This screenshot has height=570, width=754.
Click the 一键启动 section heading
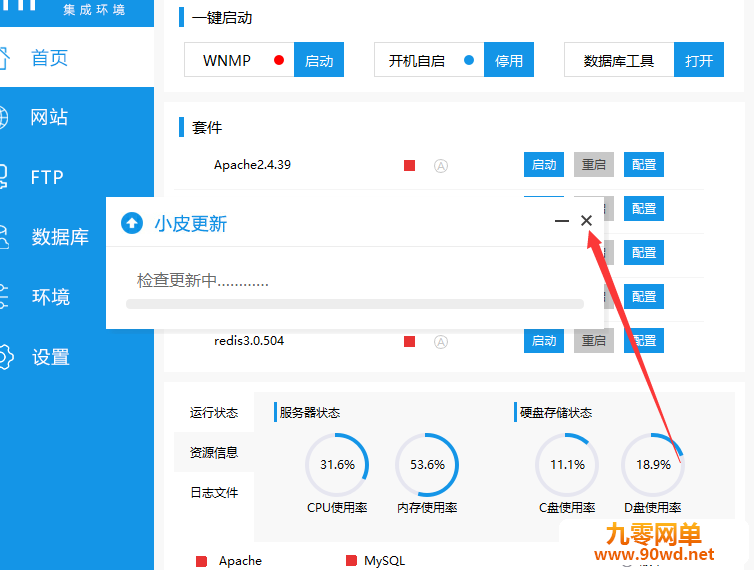pyautogui.click(x=222, y=18)
